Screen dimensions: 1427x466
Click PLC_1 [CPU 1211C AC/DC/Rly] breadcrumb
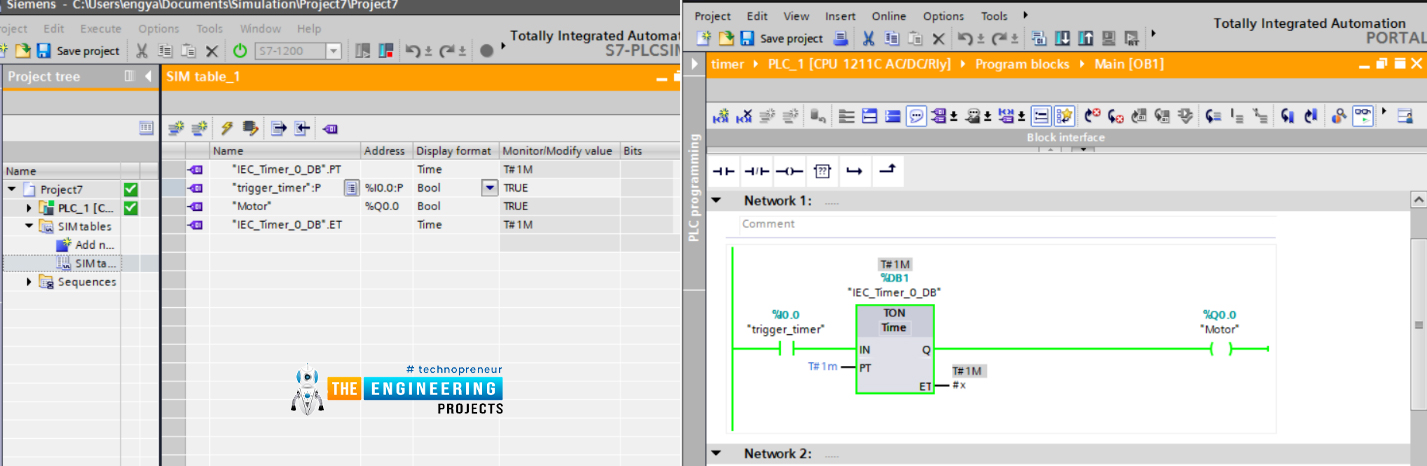pos(860,64)
